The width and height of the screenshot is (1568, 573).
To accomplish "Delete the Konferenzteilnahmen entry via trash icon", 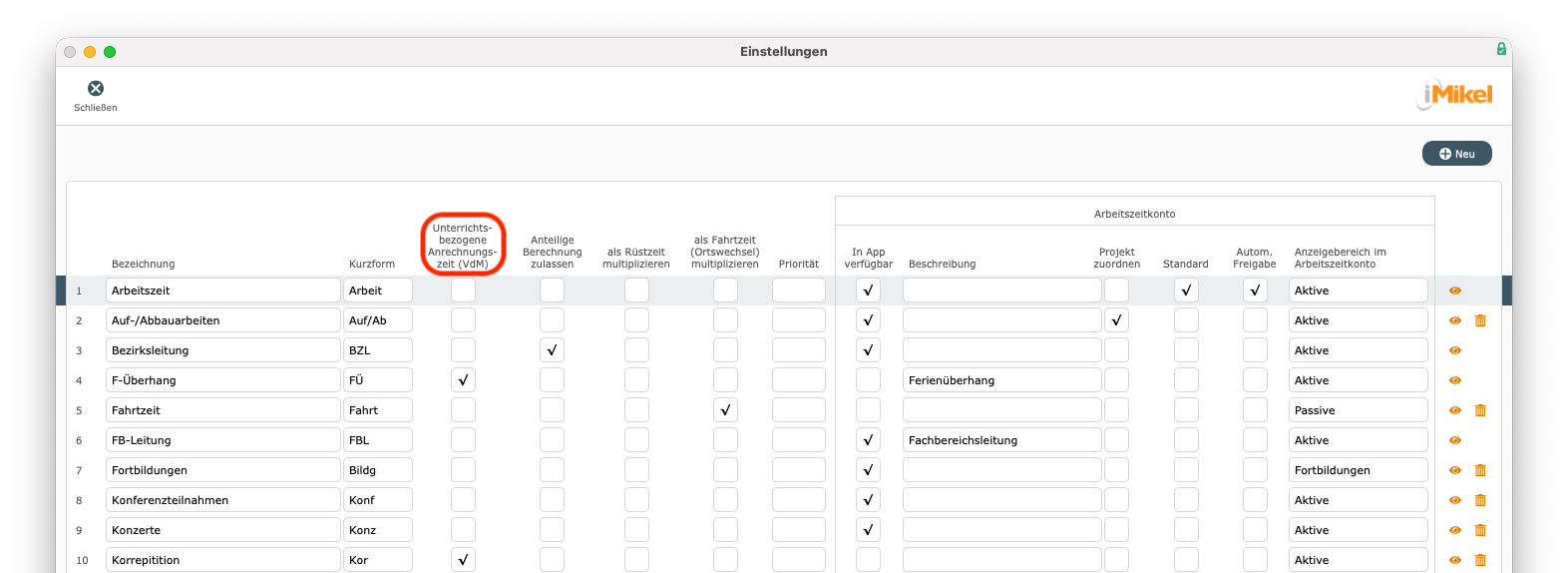I will (x=1480, y=500).
